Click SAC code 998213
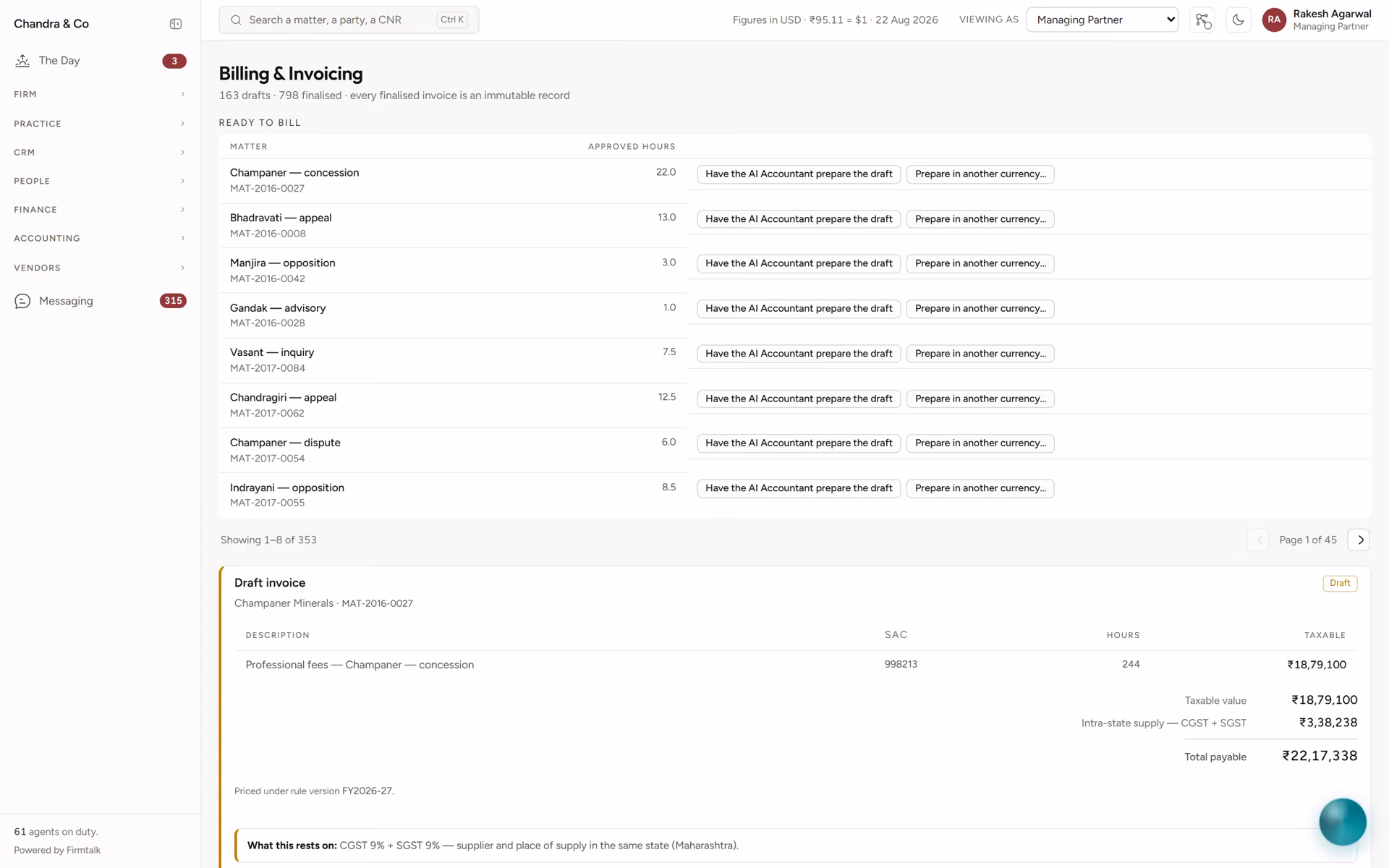 pos(901,664)
